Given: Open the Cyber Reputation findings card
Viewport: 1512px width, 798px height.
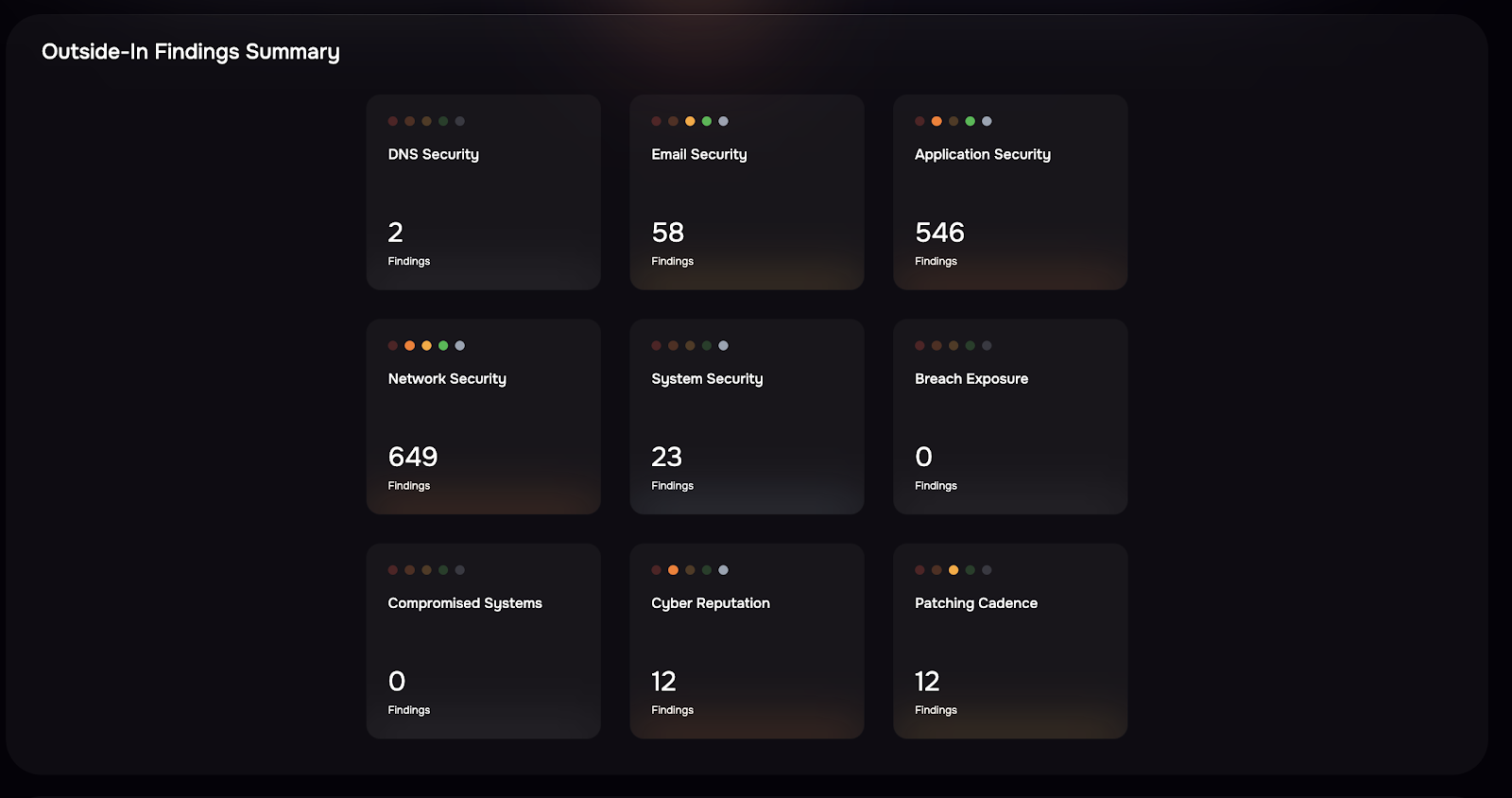Looking at the screenshot, I should pyautogui.click(x=747, y=641).
